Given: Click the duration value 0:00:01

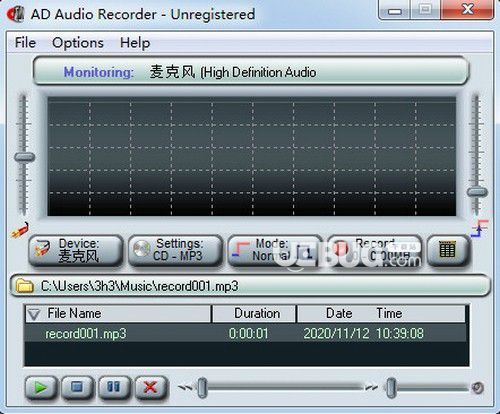Looking at the screenshot, I should 248,334.
